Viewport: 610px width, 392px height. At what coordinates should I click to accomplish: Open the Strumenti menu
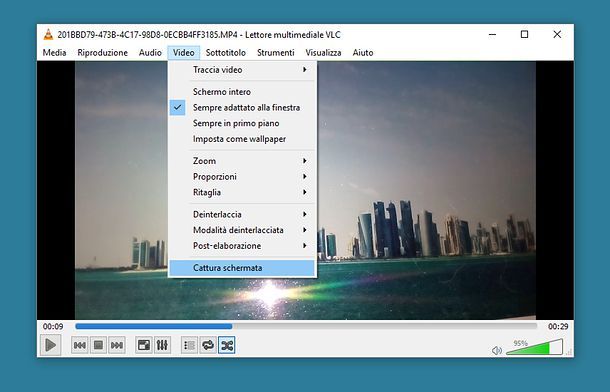tap(276, 52)
